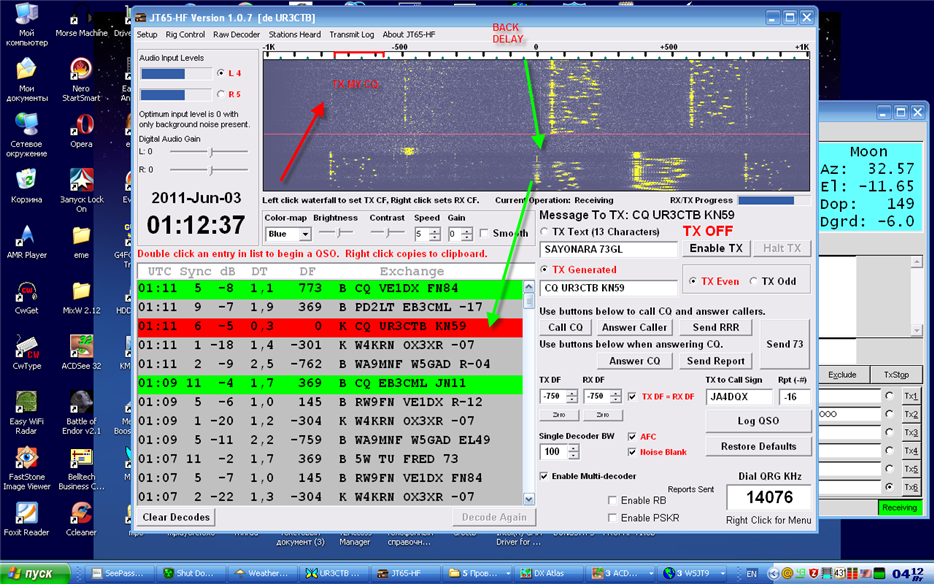Increase the Single Decoder BW value
Viewport: 934px width, 584px height.
click(572, 448)
